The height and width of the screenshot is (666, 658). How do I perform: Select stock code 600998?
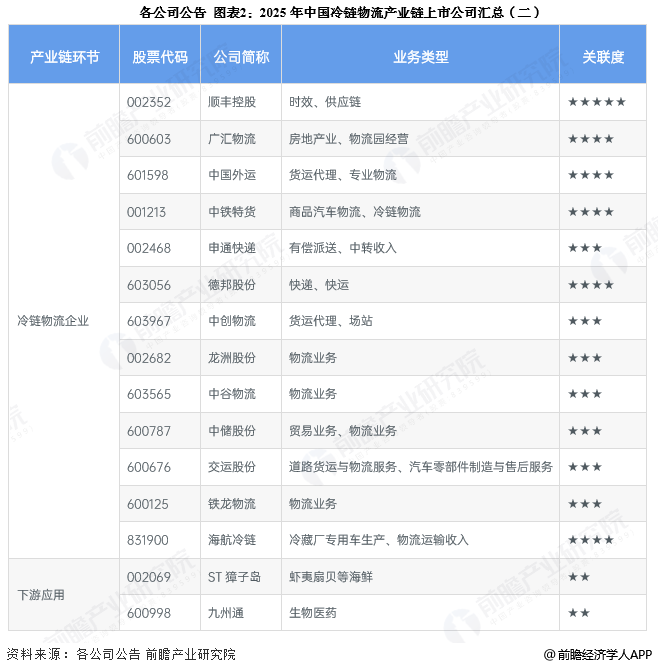coord(149,613)
